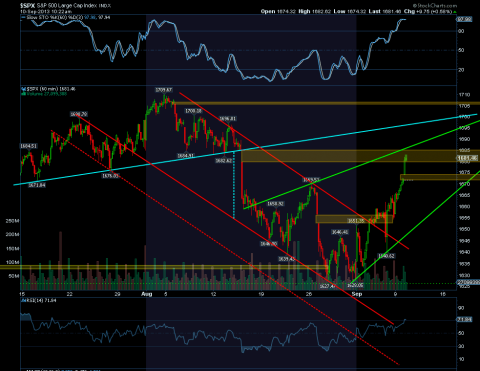Click the volume value tag on right axis
The height and width of the screenshot is (371, 480).
pyautogui.click(x=468, y=282)
